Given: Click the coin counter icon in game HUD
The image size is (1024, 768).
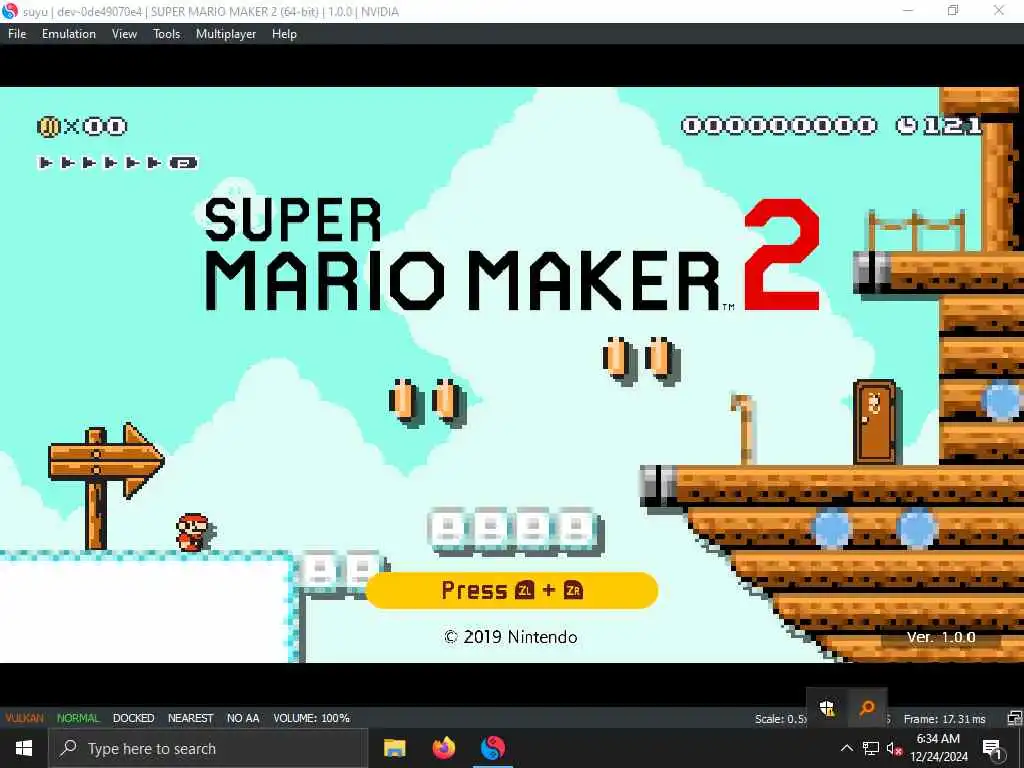Looking at the screenshot, I should tap(49, 126).
